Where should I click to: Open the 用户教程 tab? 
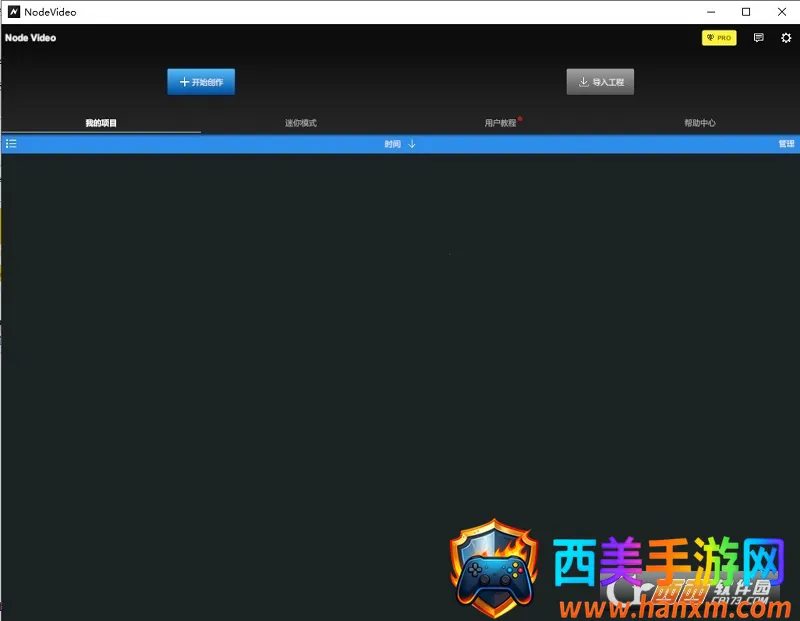pyautogui.click(x=500, y=123)
